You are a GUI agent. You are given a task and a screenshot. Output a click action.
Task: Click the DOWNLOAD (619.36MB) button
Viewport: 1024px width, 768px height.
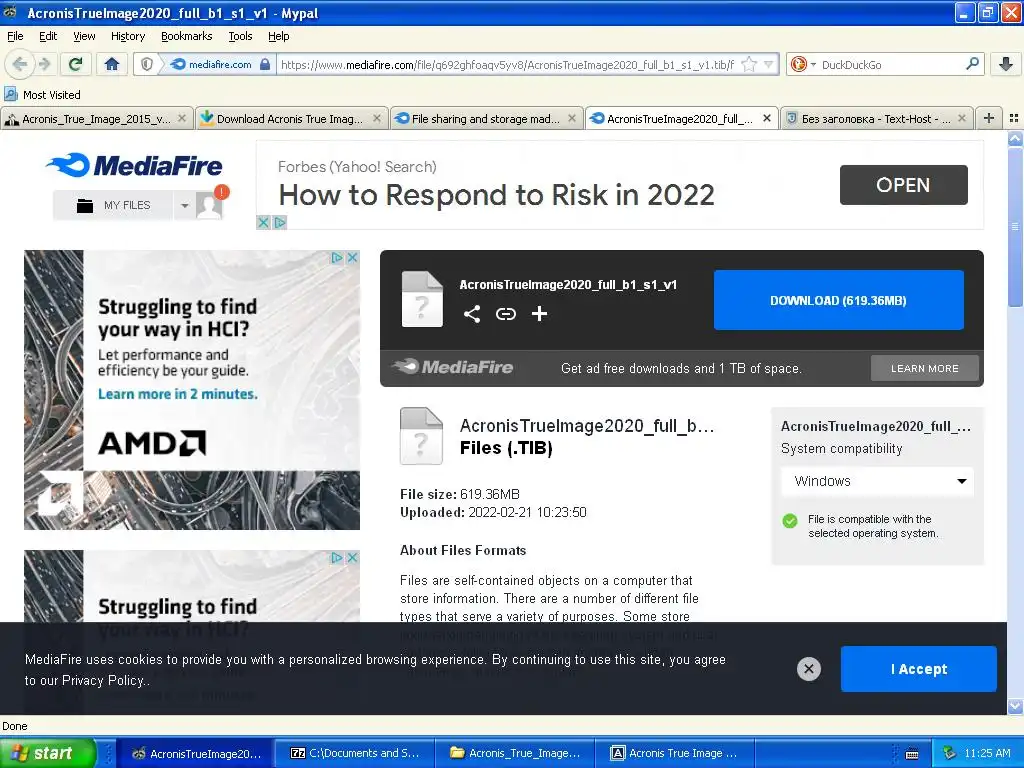[x=839, y=300]
